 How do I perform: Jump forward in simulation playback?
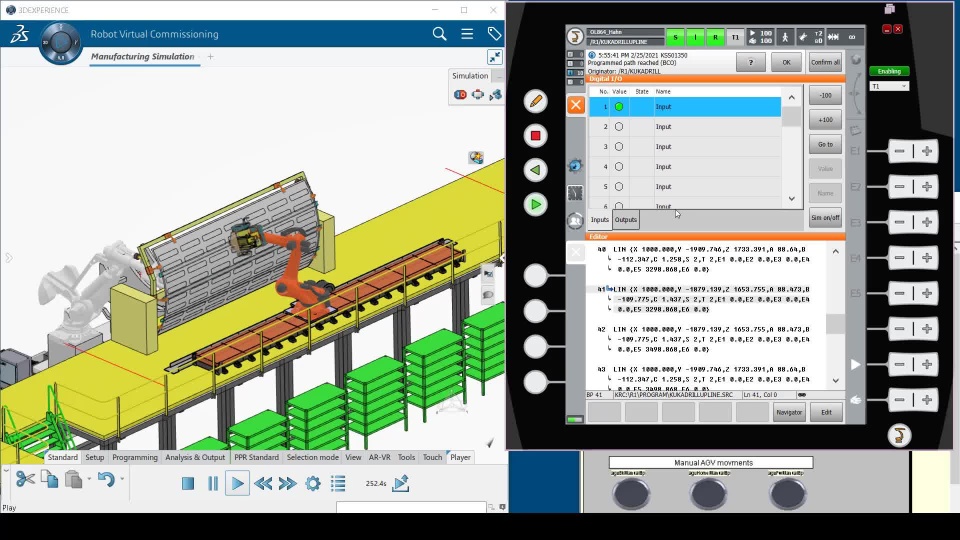[x=287, y=484]
